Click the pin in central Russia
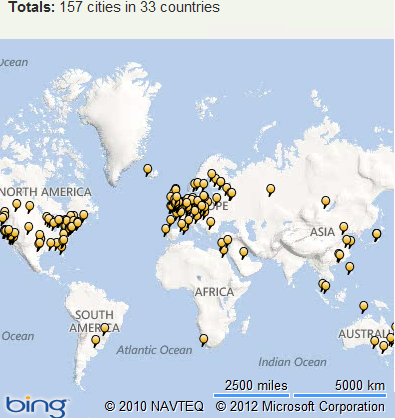Screen dimensions: 395x420 point(271,190)
